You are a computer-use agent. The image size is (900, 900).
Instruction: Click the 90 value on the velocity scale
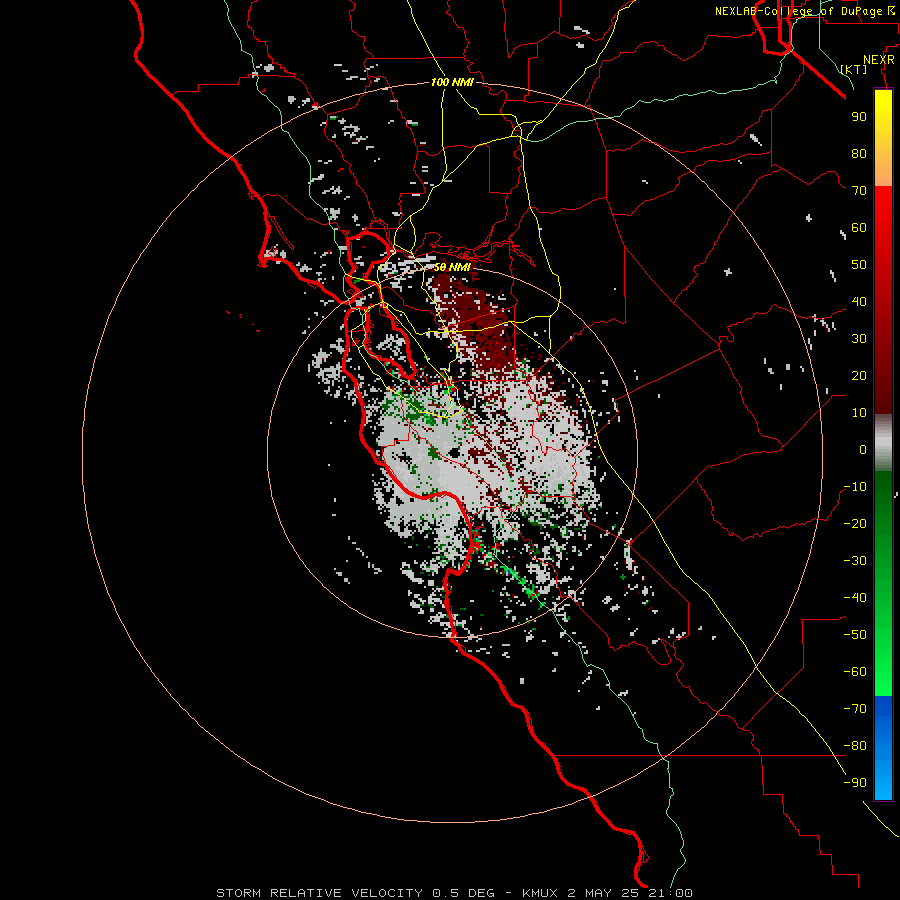[859, 117]
